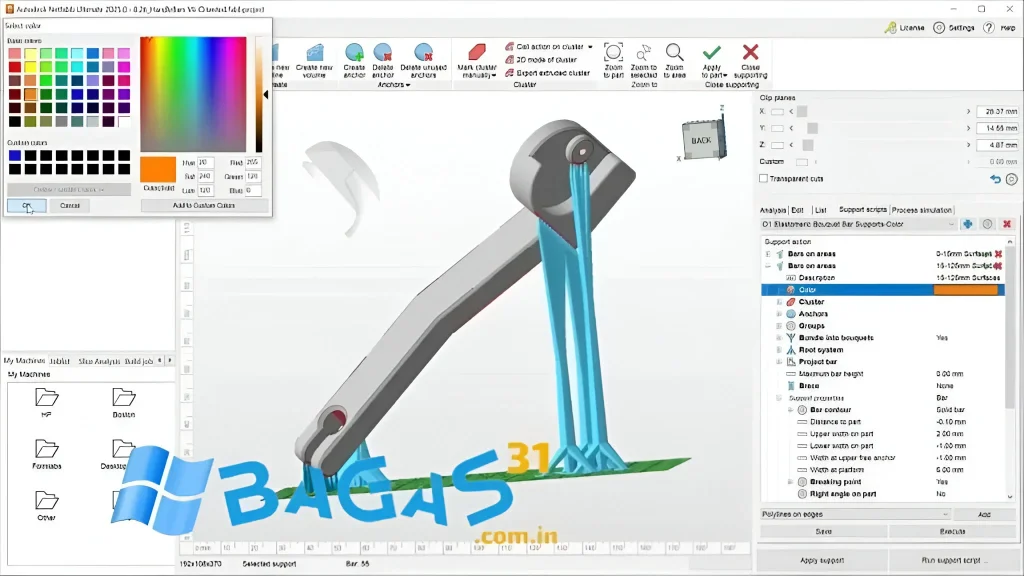Click the Delete unused anchors icon
The width and height of the screenshot is (1024, 576).
point(423,52)
